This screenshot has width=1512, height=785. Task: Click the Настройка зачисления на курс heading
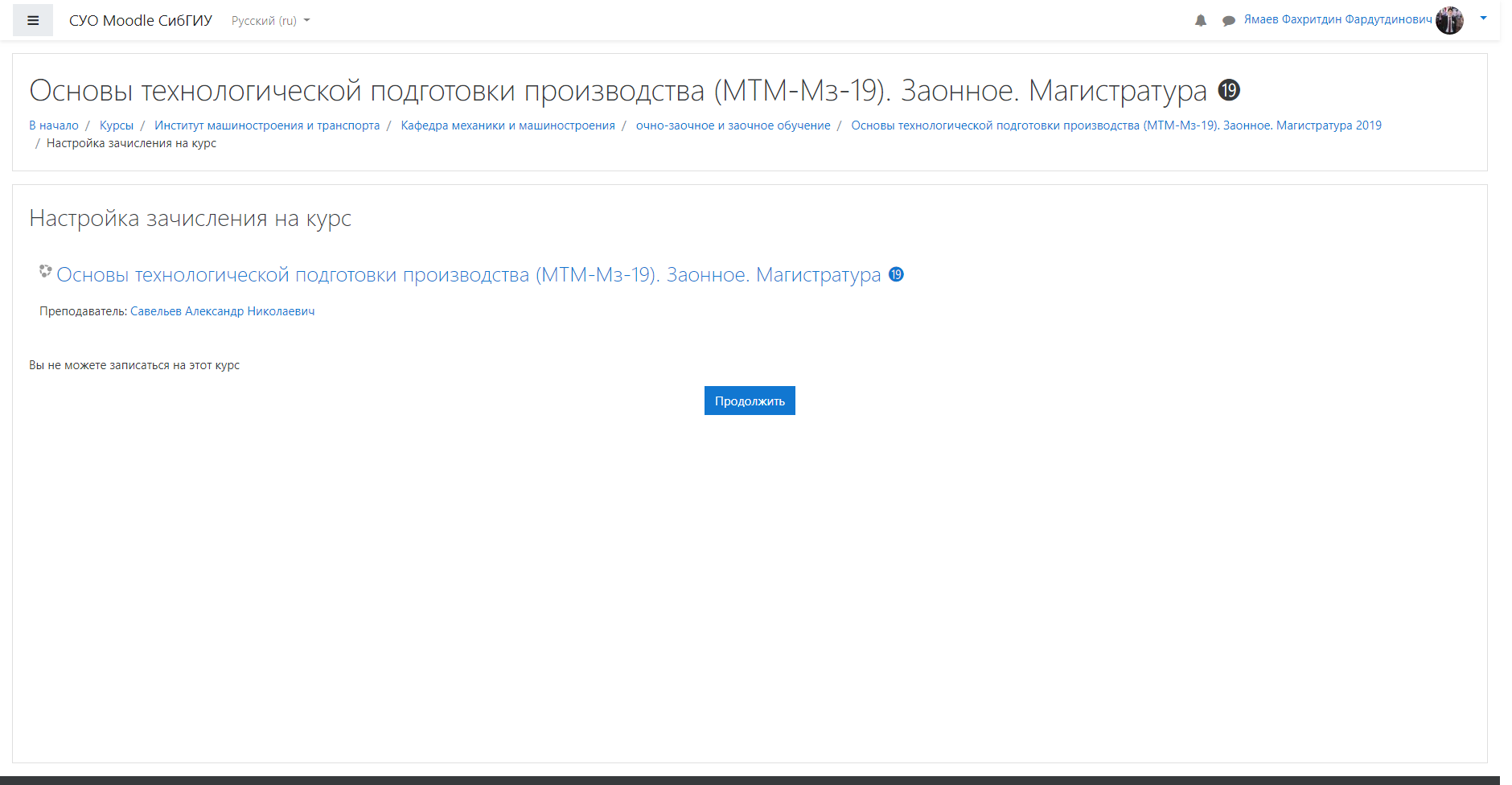[x=191, y=219]
